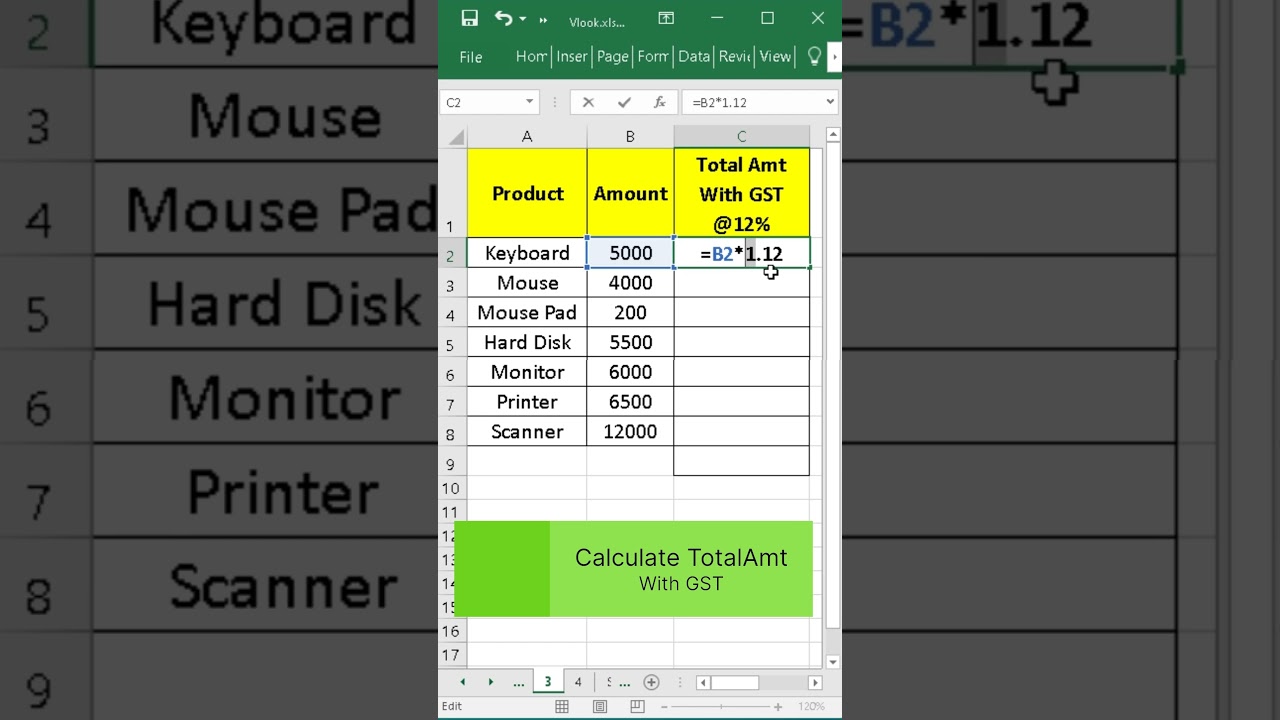Viewport: 1280px width, 720px height.
Task: Select row 3 header
Action: click(x=452, y=285)
